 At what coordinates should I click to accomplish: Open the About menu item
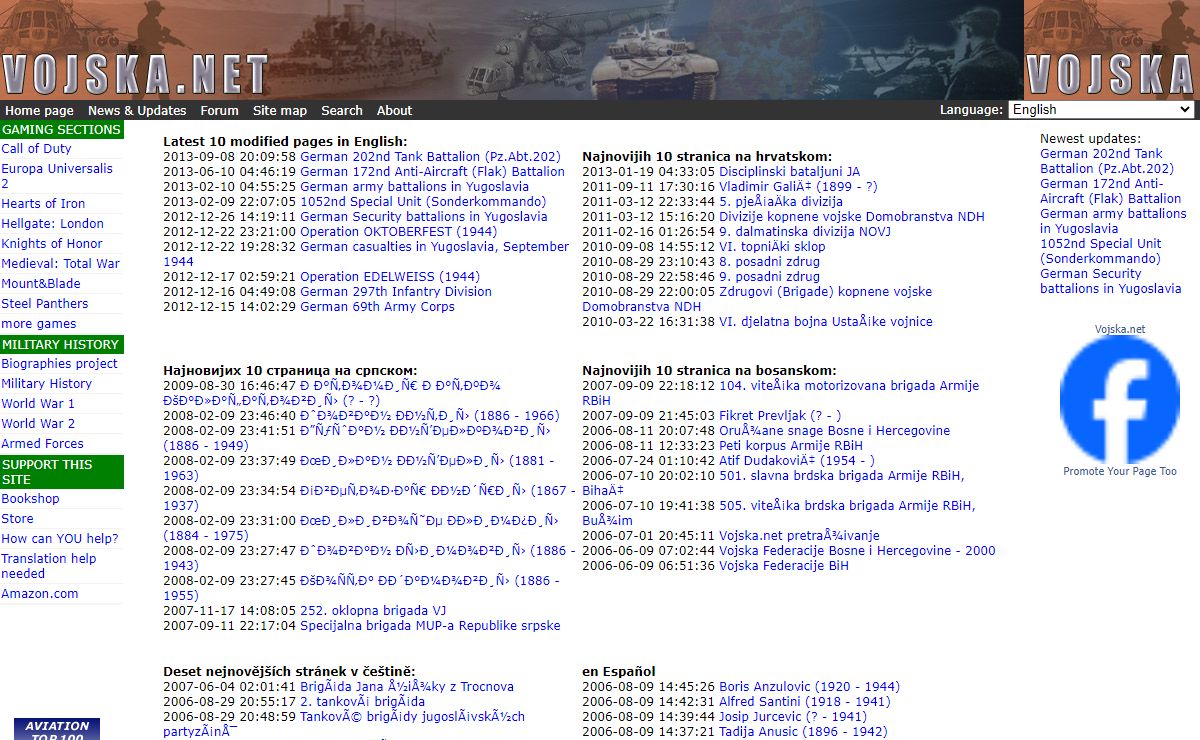click(x=394, y=111)
